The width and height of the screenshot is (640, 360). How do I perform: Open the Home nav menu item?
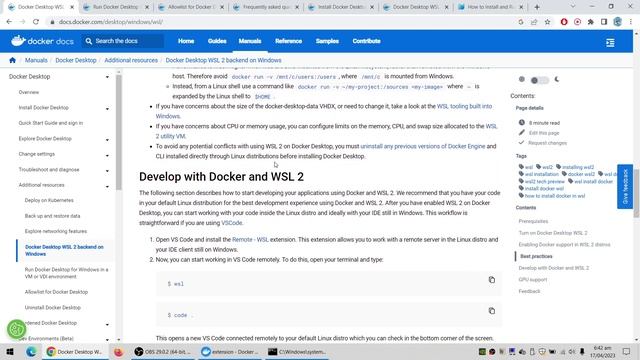pos(186,41)
